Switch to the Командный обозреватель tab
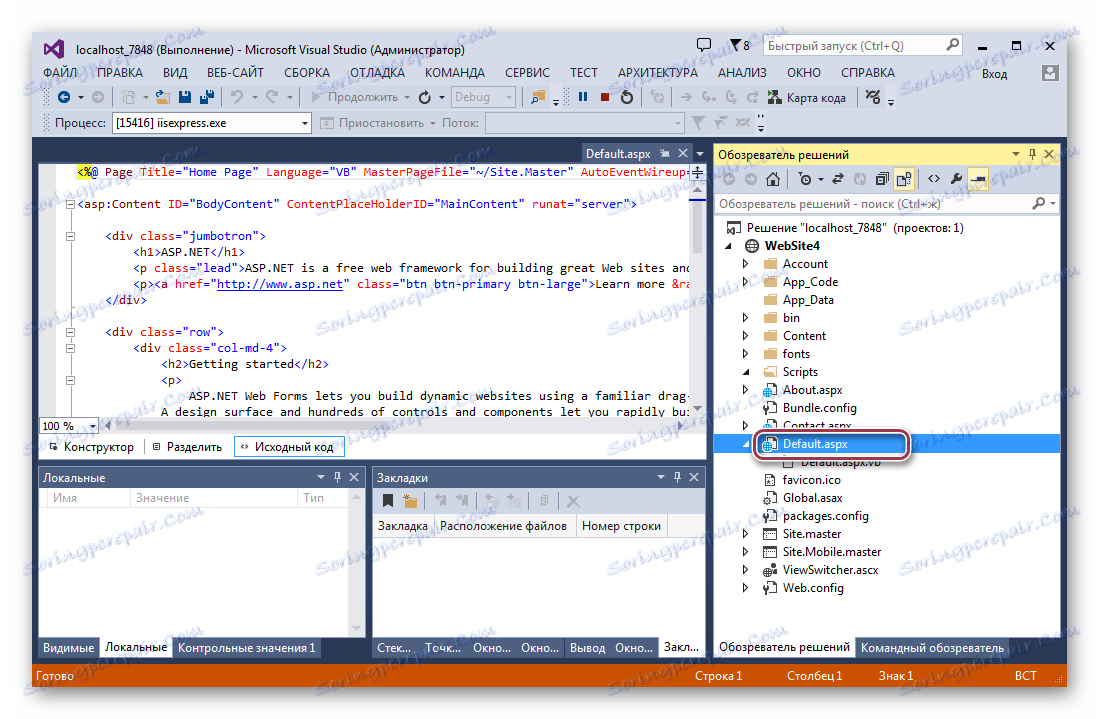 click(x=932, y=647)
